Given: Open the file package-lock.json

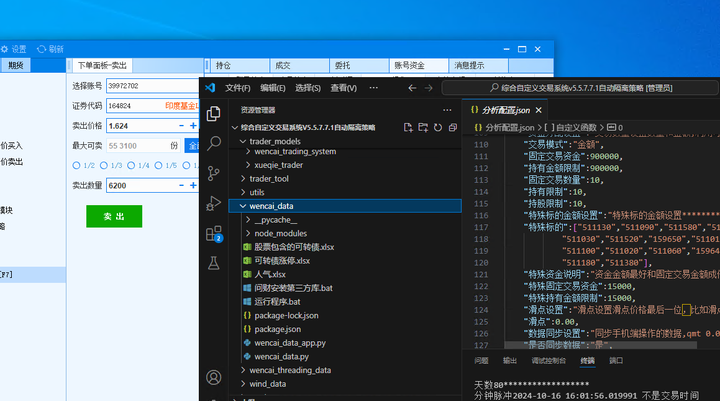Looking at the screenshot, I should pos(286,316).
